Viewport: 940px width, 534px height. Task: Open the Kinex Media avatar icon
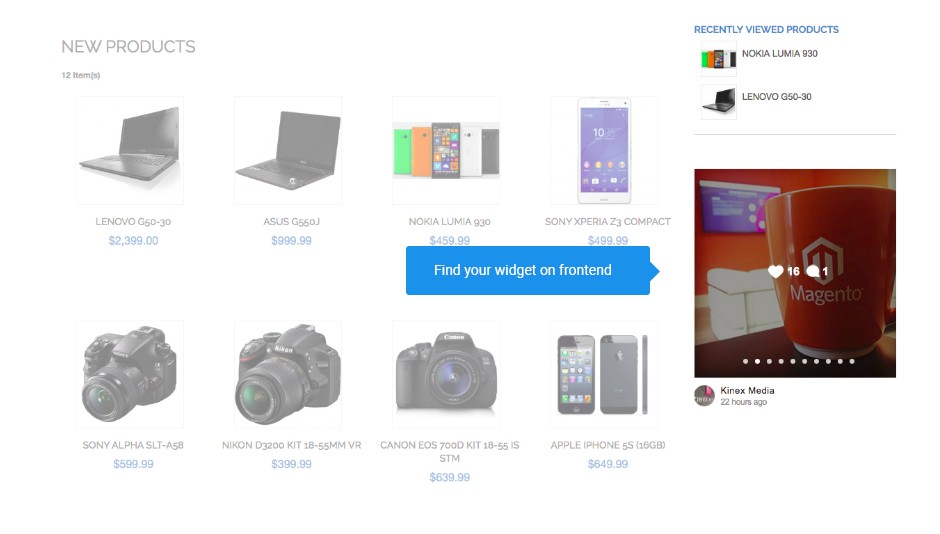pos(704,396)
